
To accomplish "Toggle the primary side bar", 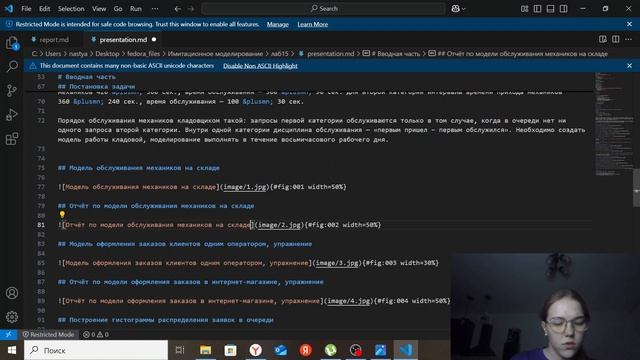I will pos(538,9).
